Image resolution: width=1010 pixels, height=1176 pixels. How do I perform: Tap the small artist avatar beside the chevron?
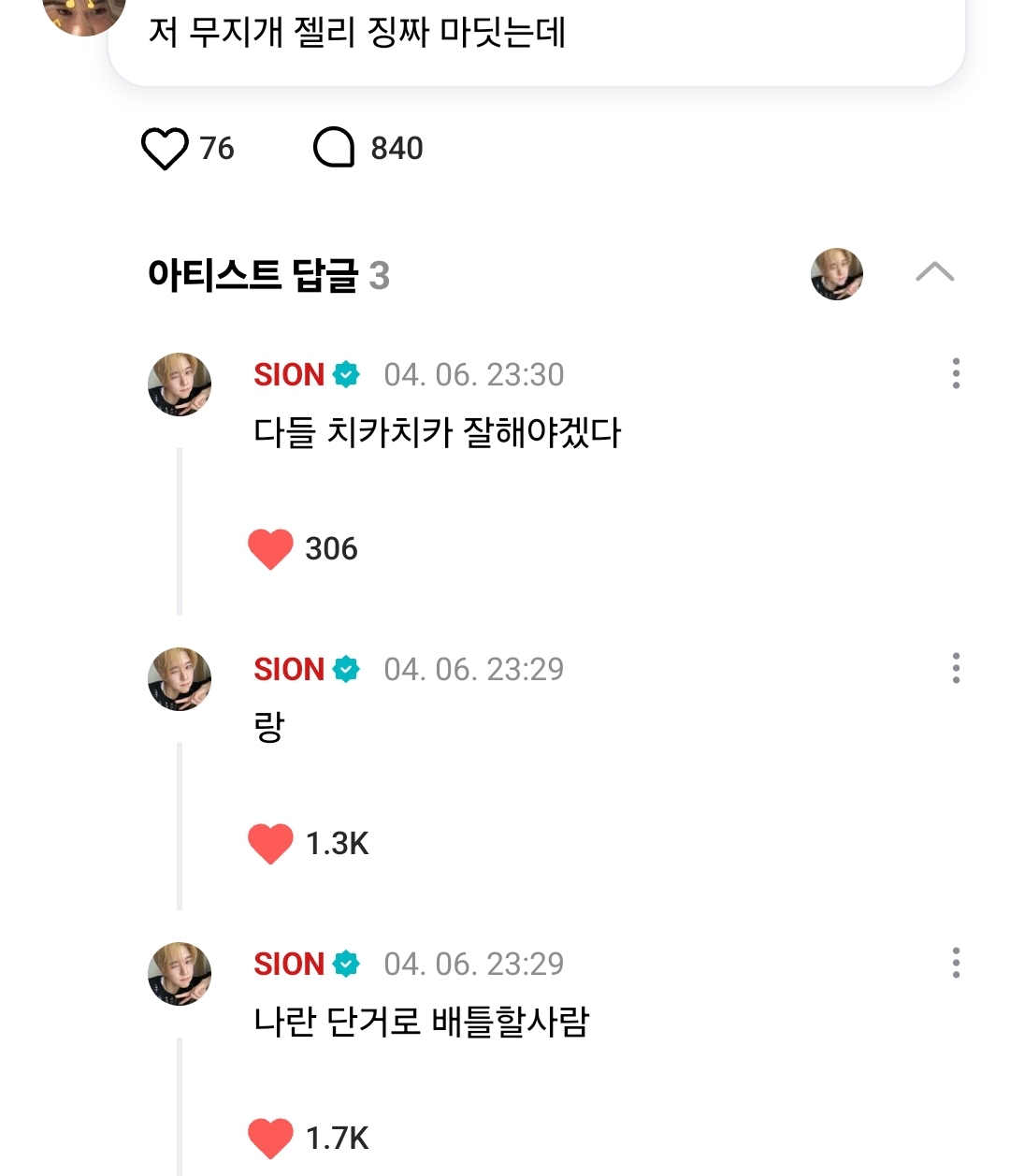(836, 274)
